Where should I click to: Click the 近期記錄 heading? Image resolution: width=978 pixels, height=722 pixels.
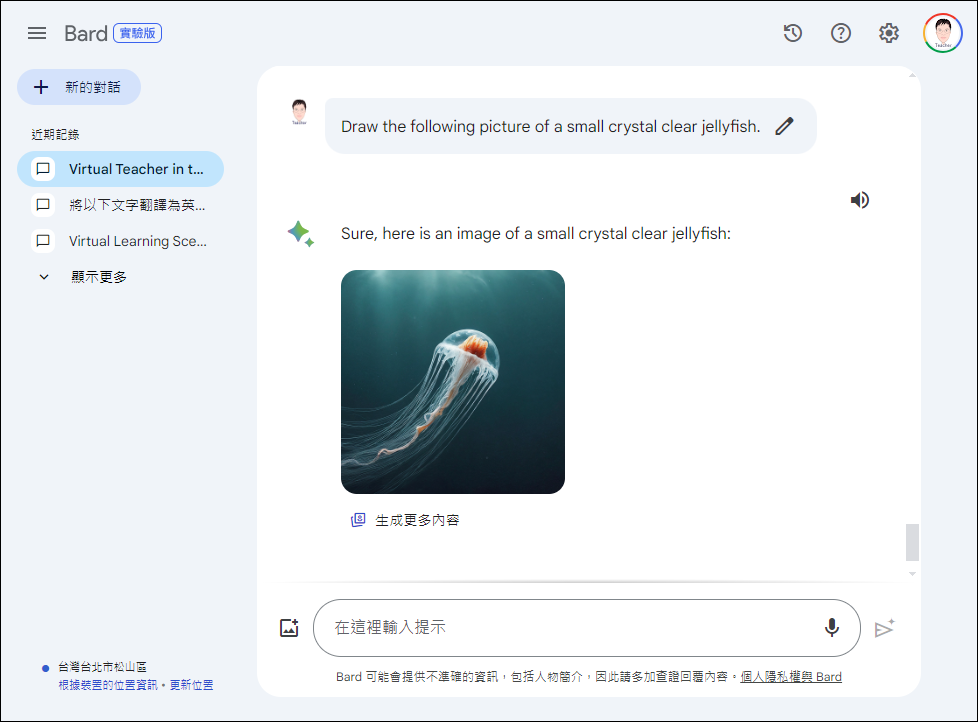(56, 135)
